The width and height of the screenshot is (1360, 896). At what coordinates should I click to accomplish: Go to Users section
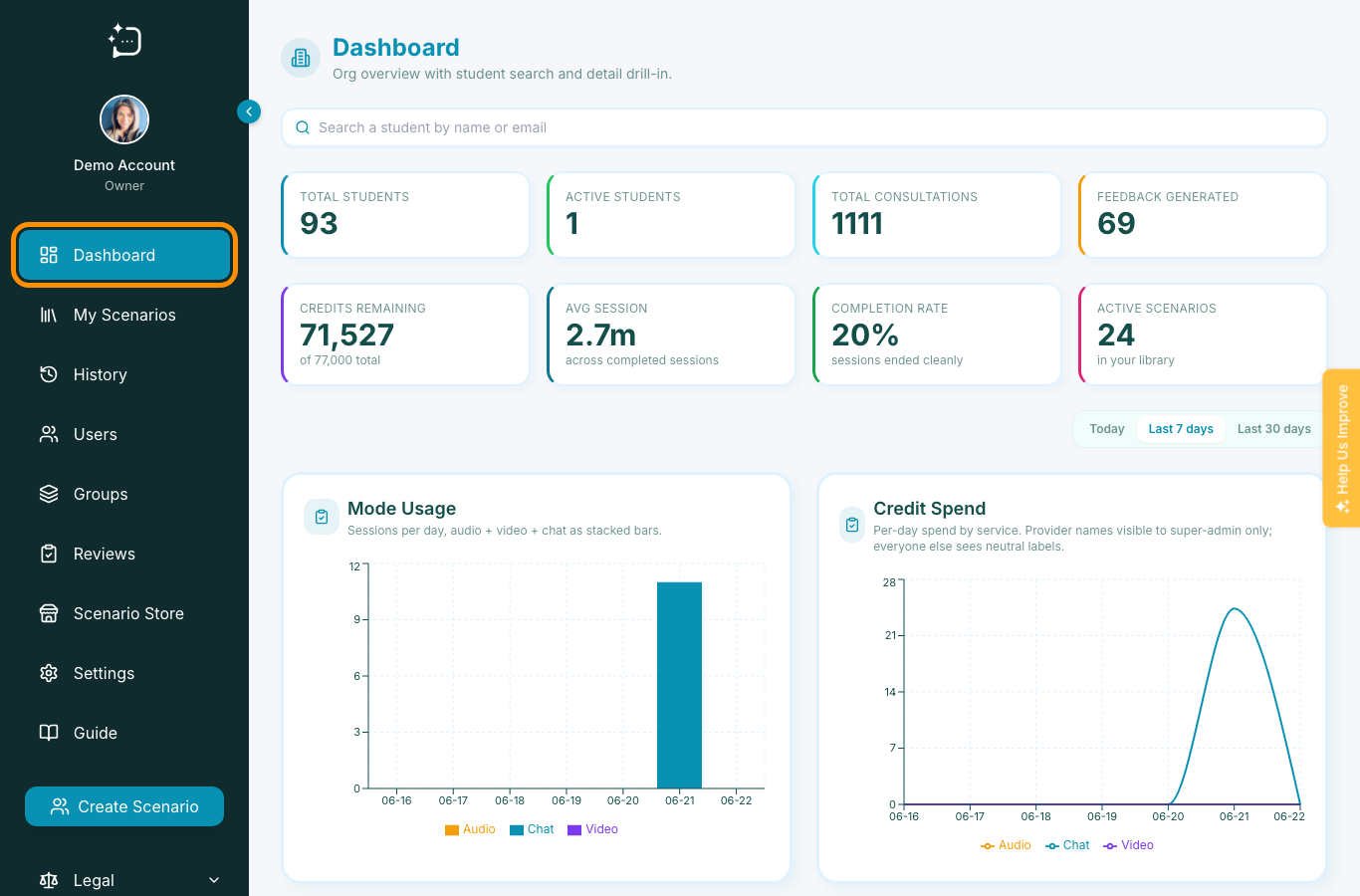point(124,434)
